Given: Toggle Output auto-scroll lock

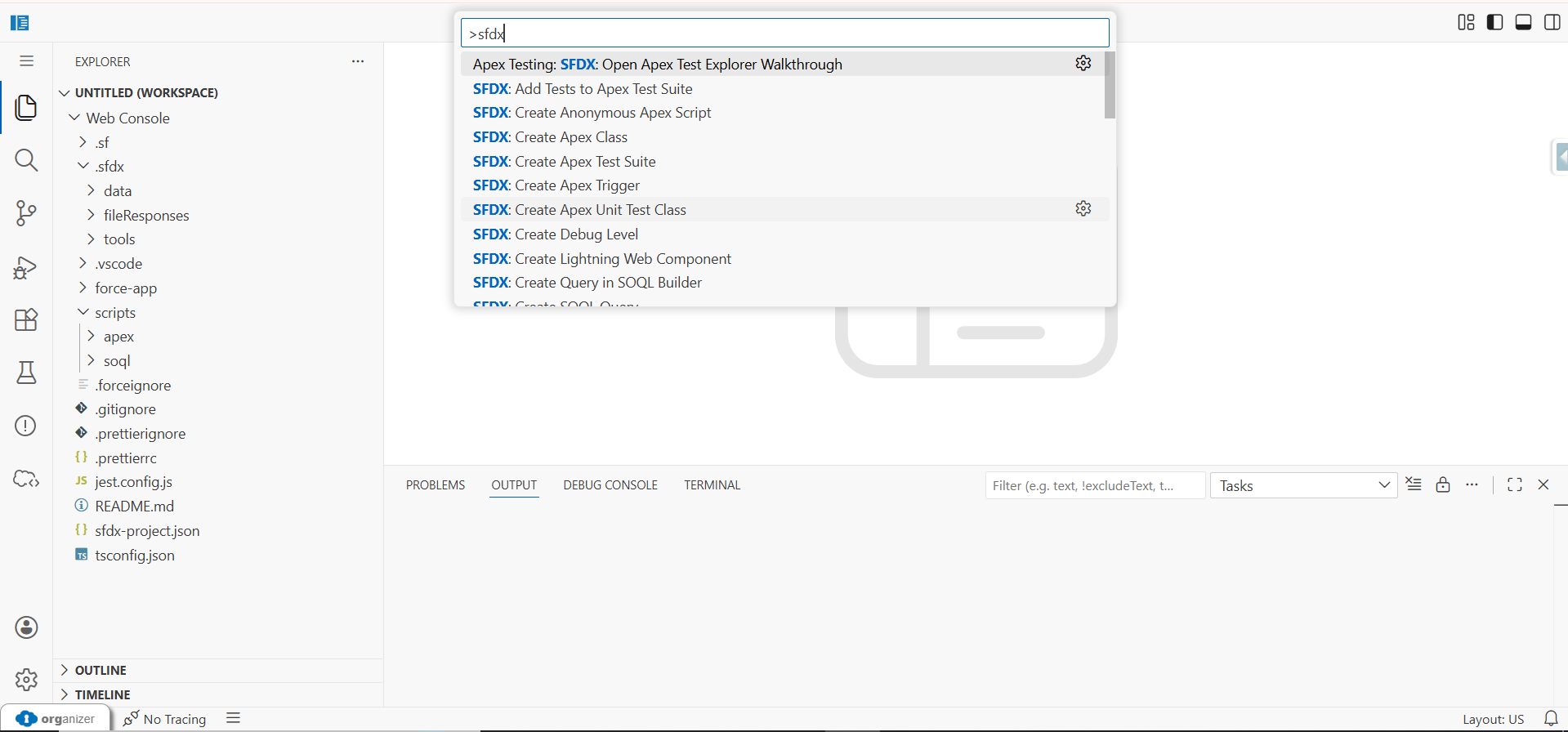Looking at the screenshot, I should tap(1443, 484).
